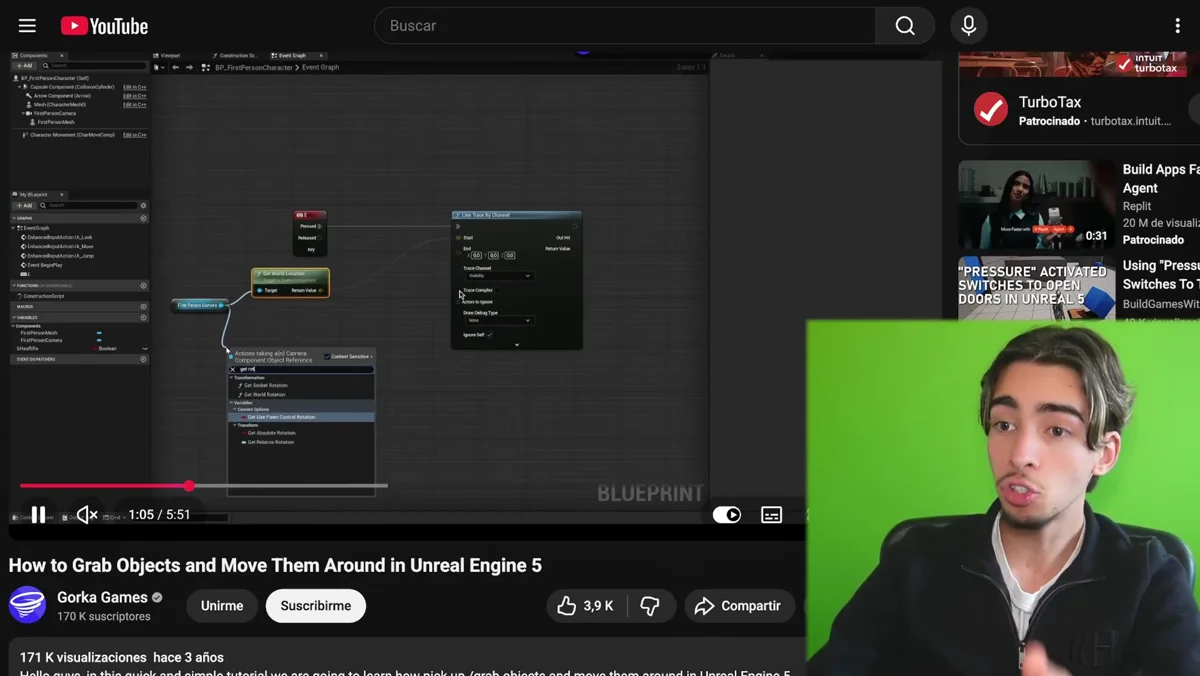Unmute the video with the speaker icon
This screenshot has width=1200, height=676.
(87, 515)
